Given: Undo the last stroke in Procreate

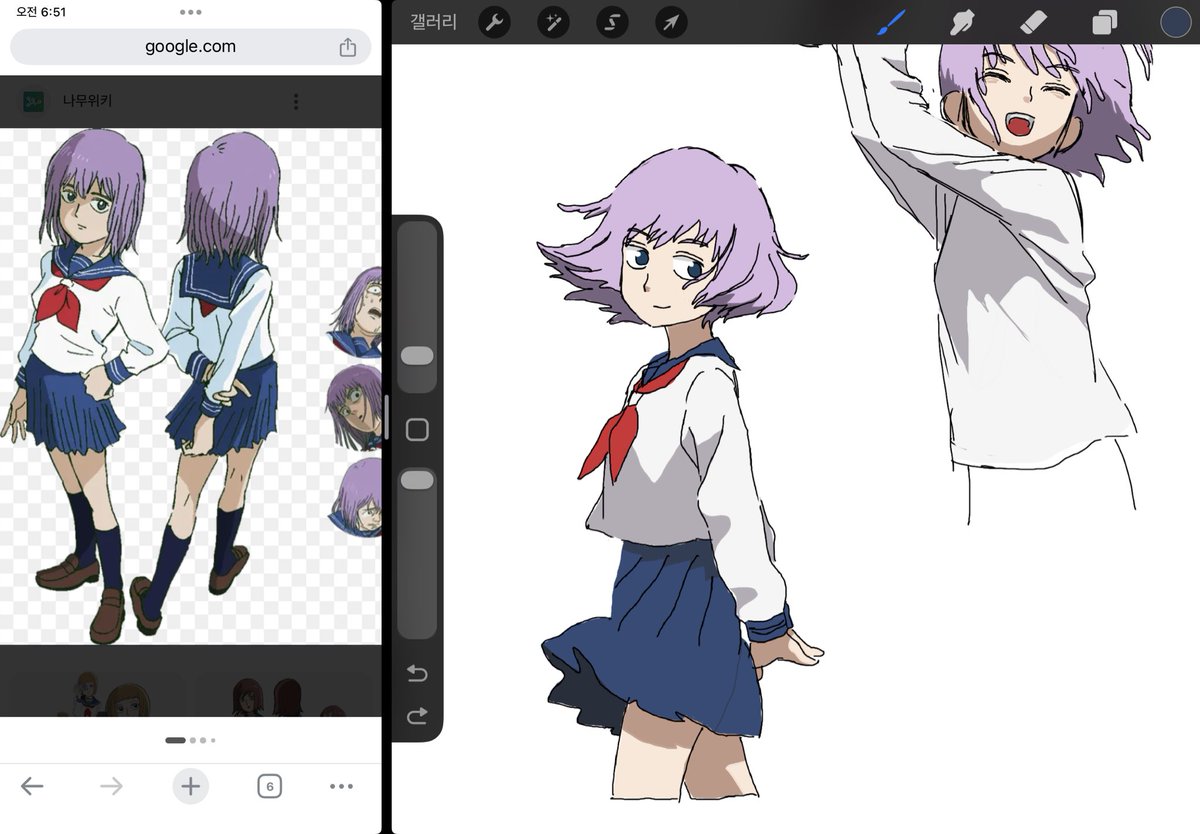Looking at the screenshot, I should [x=417, y=674].
